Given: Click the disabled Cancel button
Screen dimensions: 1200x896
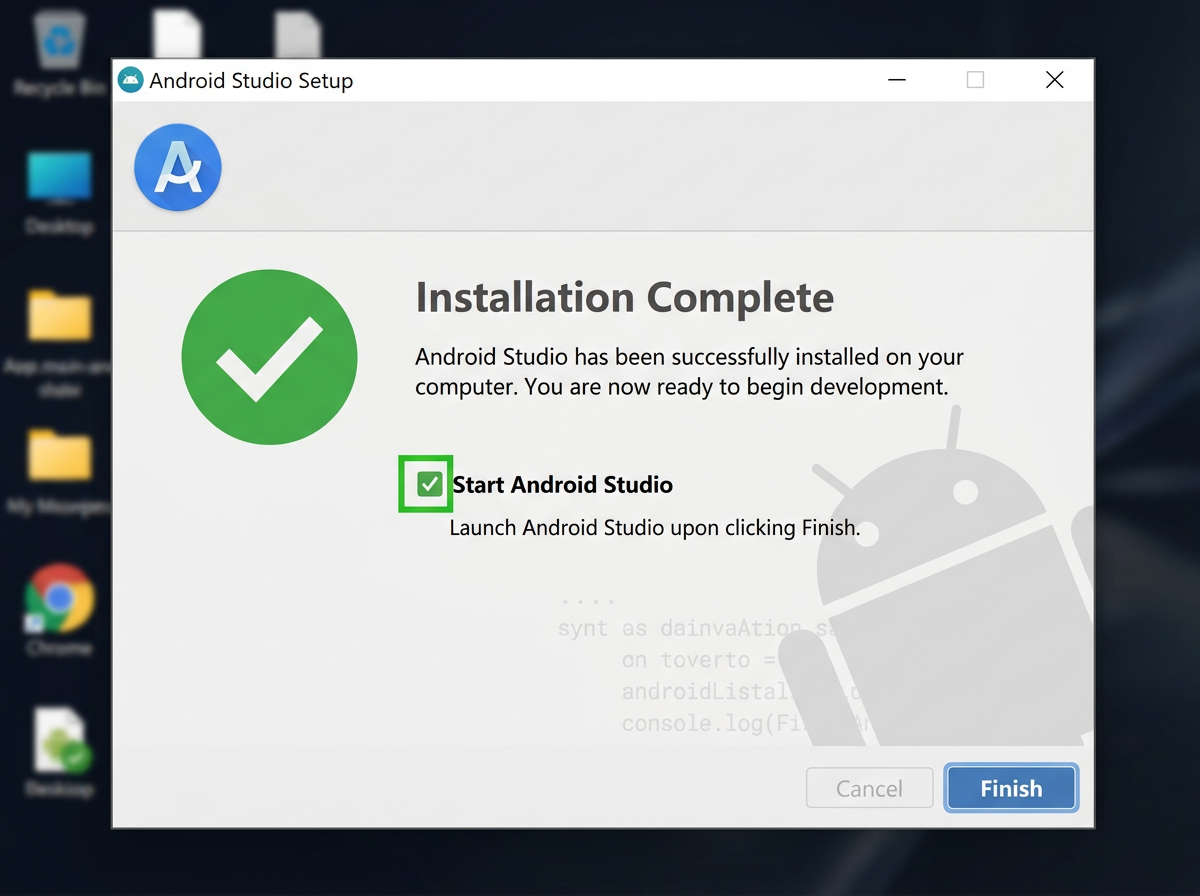Looking at the screenshot, I should 869,788.
